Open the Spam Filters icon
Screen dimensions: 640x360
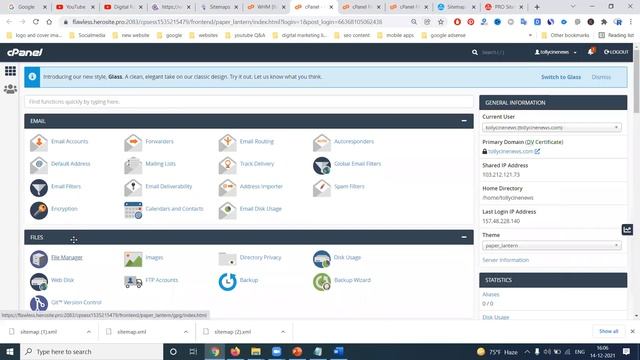pyautogui.click(x=322, y=187)
